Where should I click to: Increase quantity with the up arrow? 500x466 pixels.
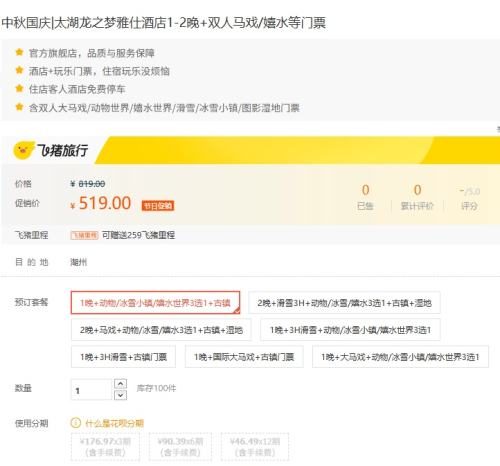click(120, 384)
